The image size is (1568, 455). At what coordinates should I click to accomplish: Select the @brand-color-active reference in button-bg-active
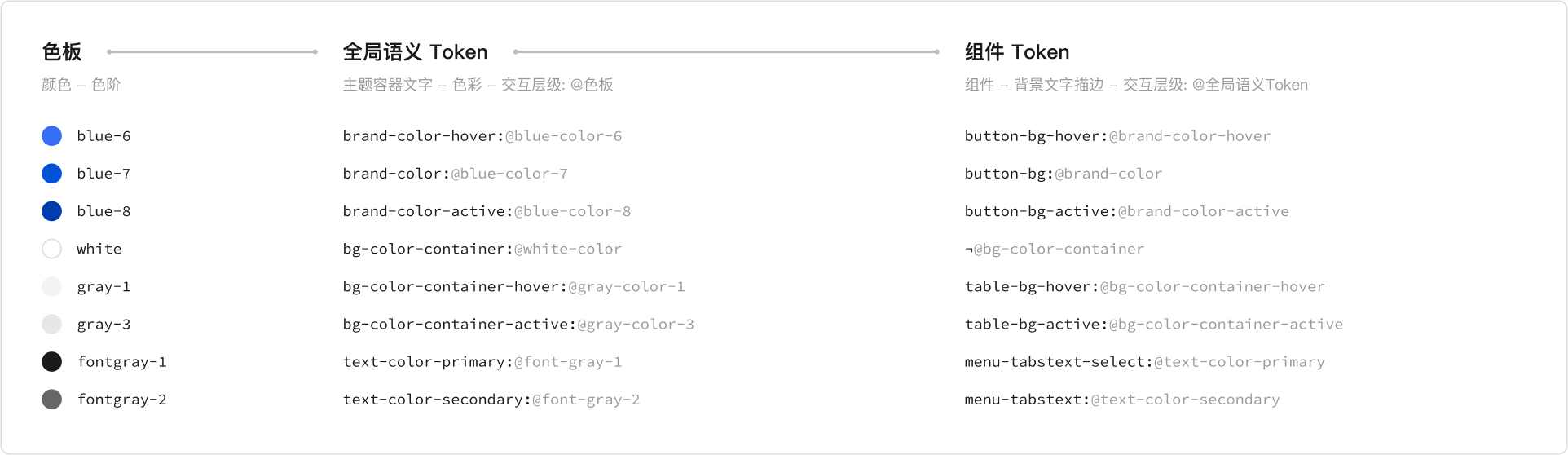(1203, 211)
